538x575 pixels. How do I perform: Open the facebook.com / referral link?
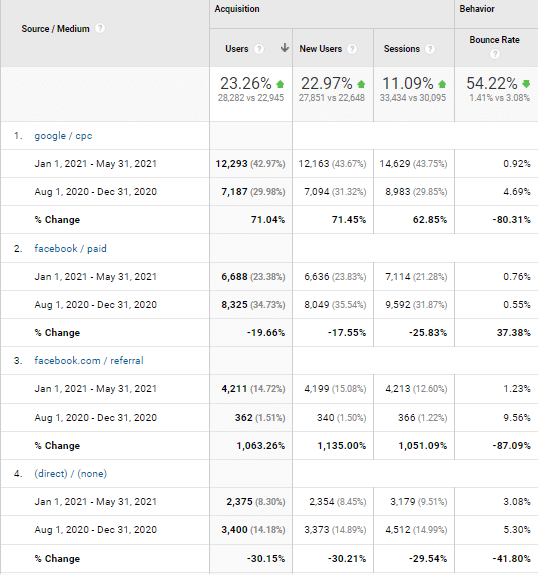point(89,361)
